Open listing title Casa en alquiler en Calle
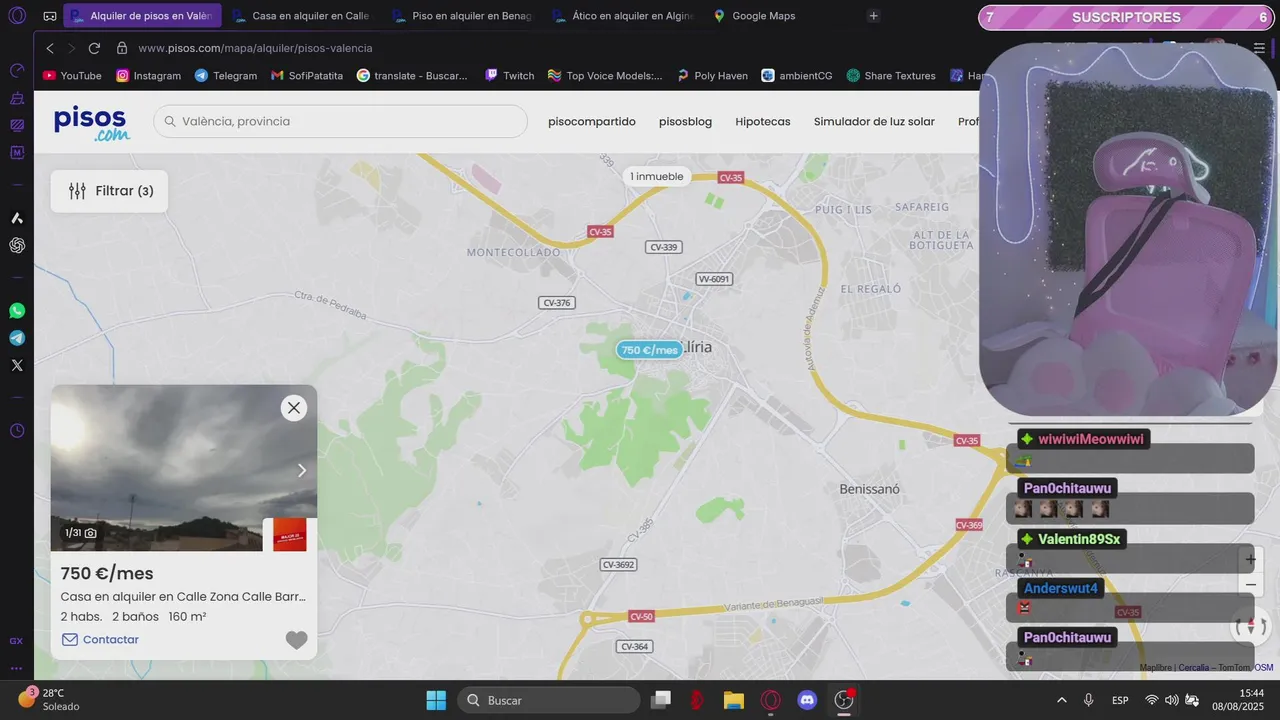1280x720 pixels. (183, 597)
